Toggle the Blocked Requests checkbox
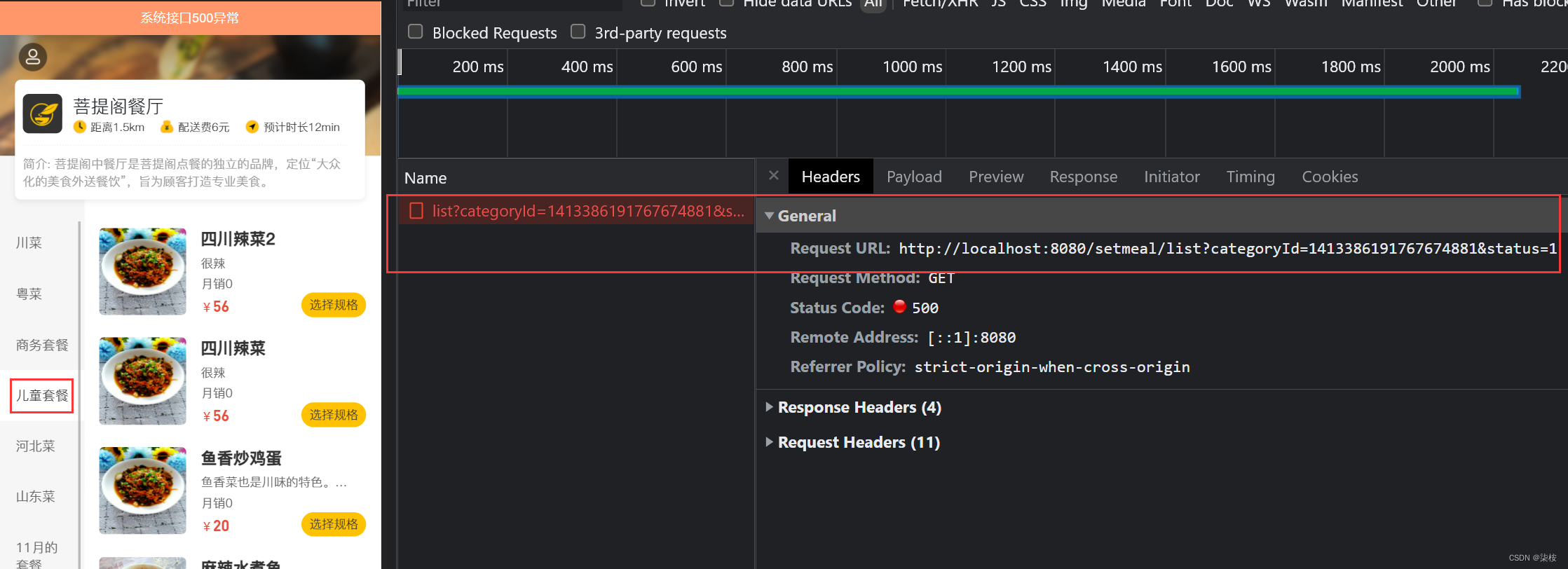 click(416, 32)
